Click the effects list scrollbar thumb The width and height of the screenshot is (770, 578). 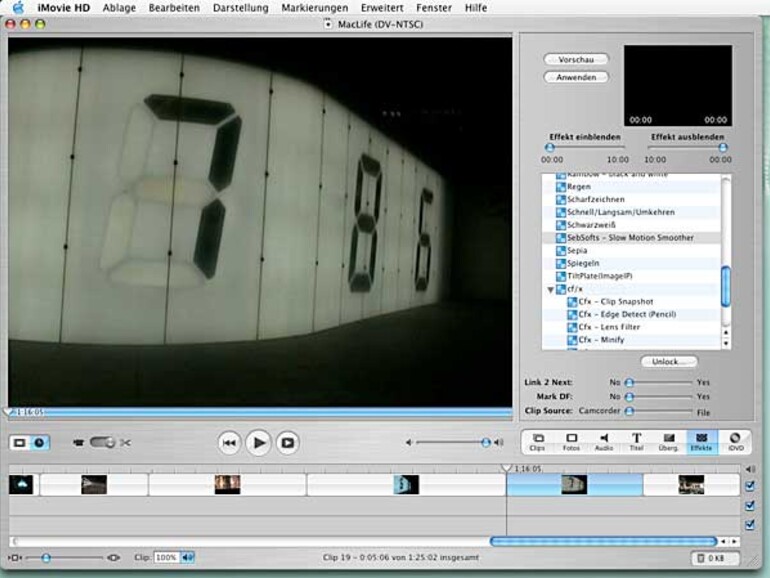tap(726, 286)
